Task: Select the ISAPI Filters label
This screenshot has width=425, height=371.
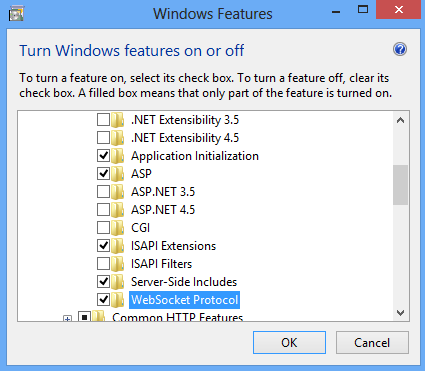Action: 161,264
